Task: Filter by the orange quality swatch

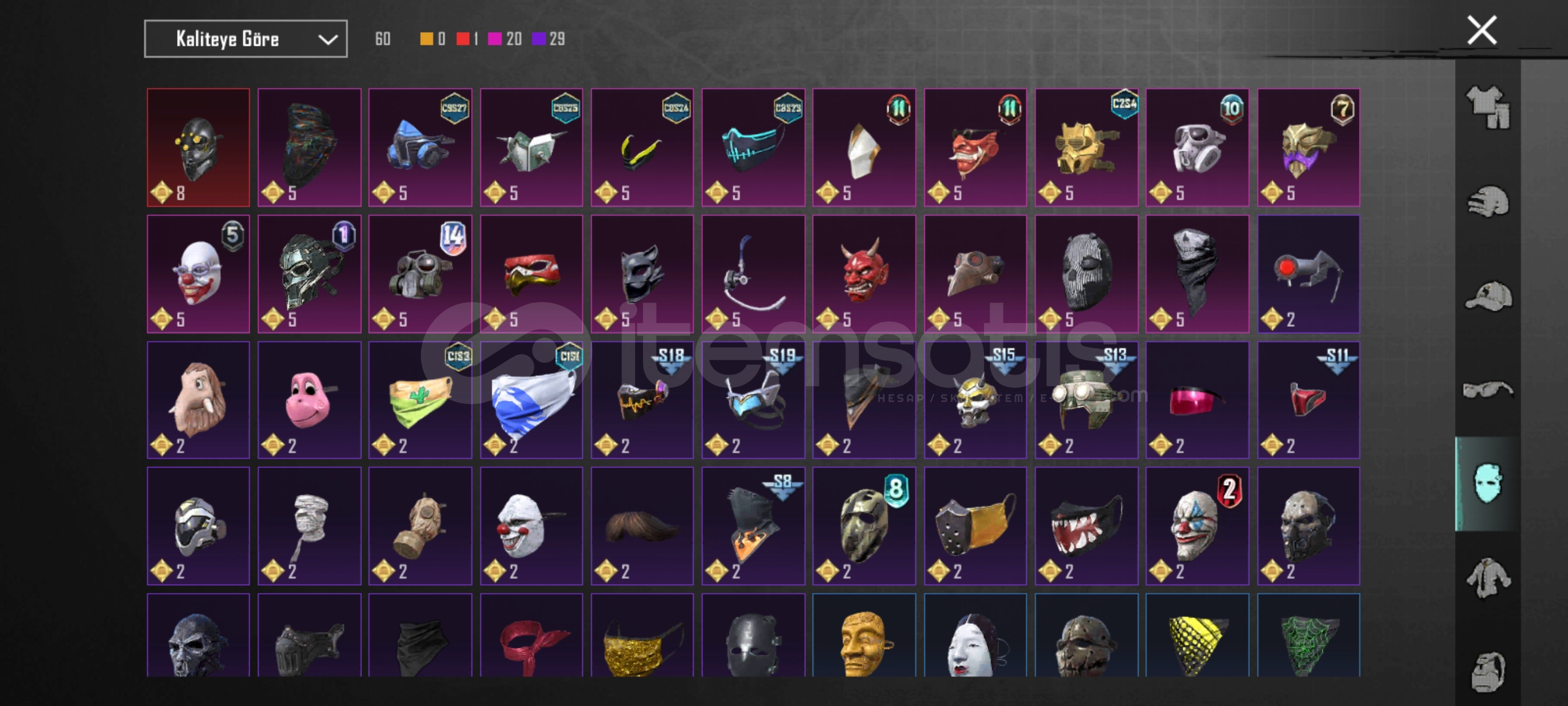Action: tap(426, 39)
